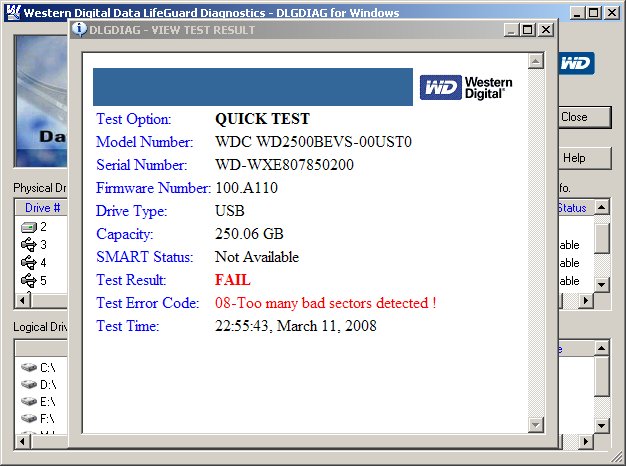This screenshot has height=466, width=626.
Task: Click the Test Option: label
Action: tap(134, 119)
